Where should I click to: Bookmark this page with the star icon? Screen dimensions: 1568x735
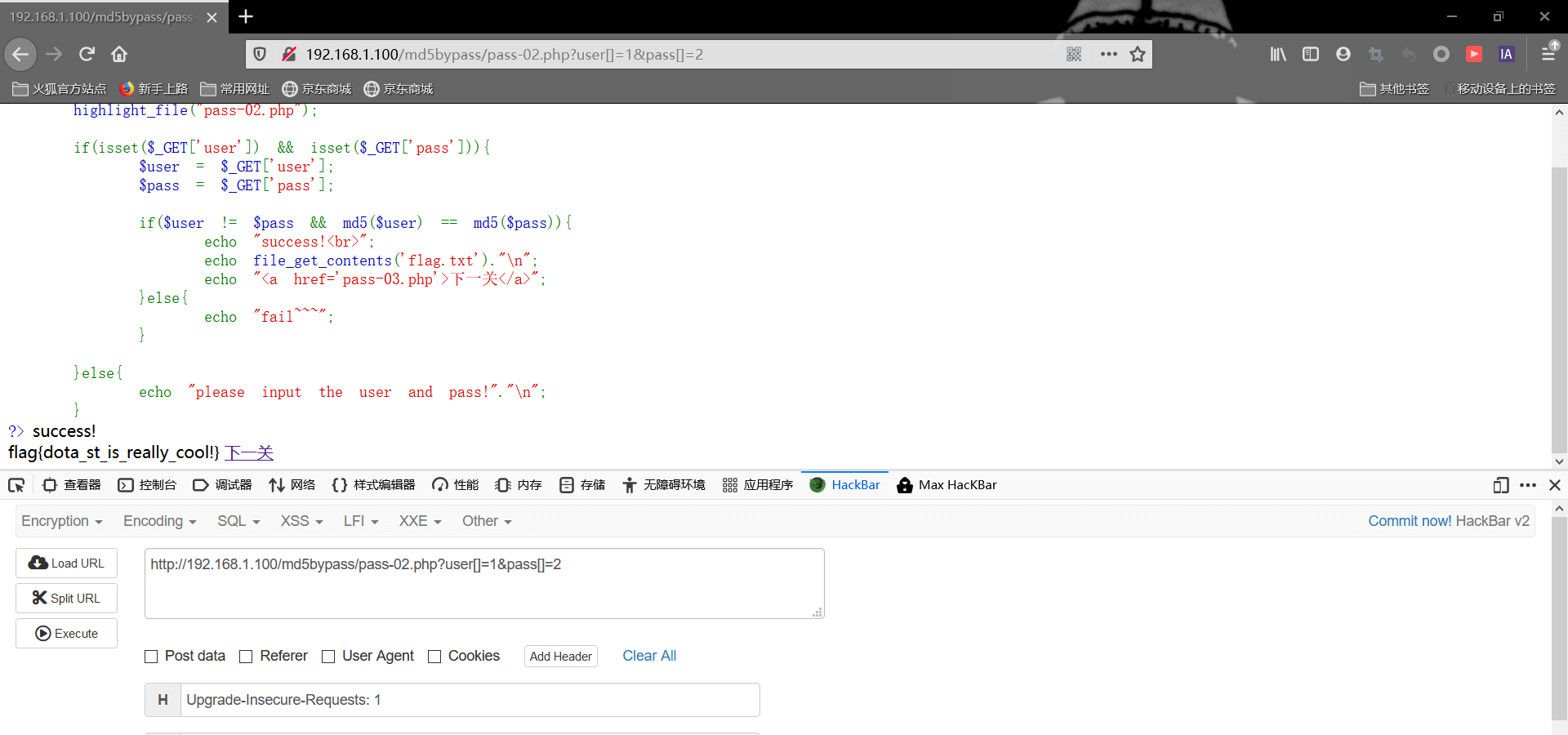coord(1138,54)
